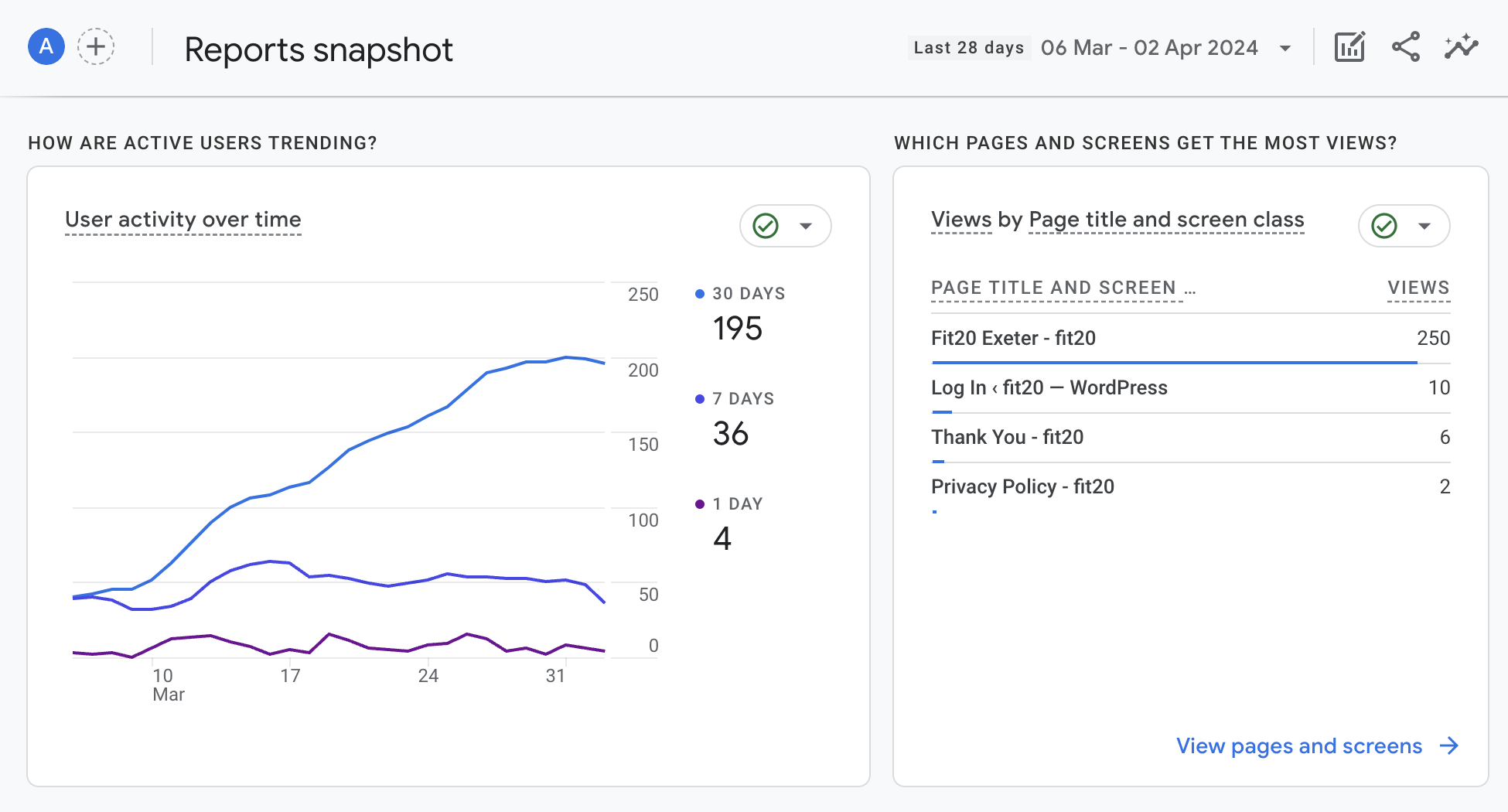
Task: Click the blue 'A' comparison avatar
Action: (x=46, y=47)
